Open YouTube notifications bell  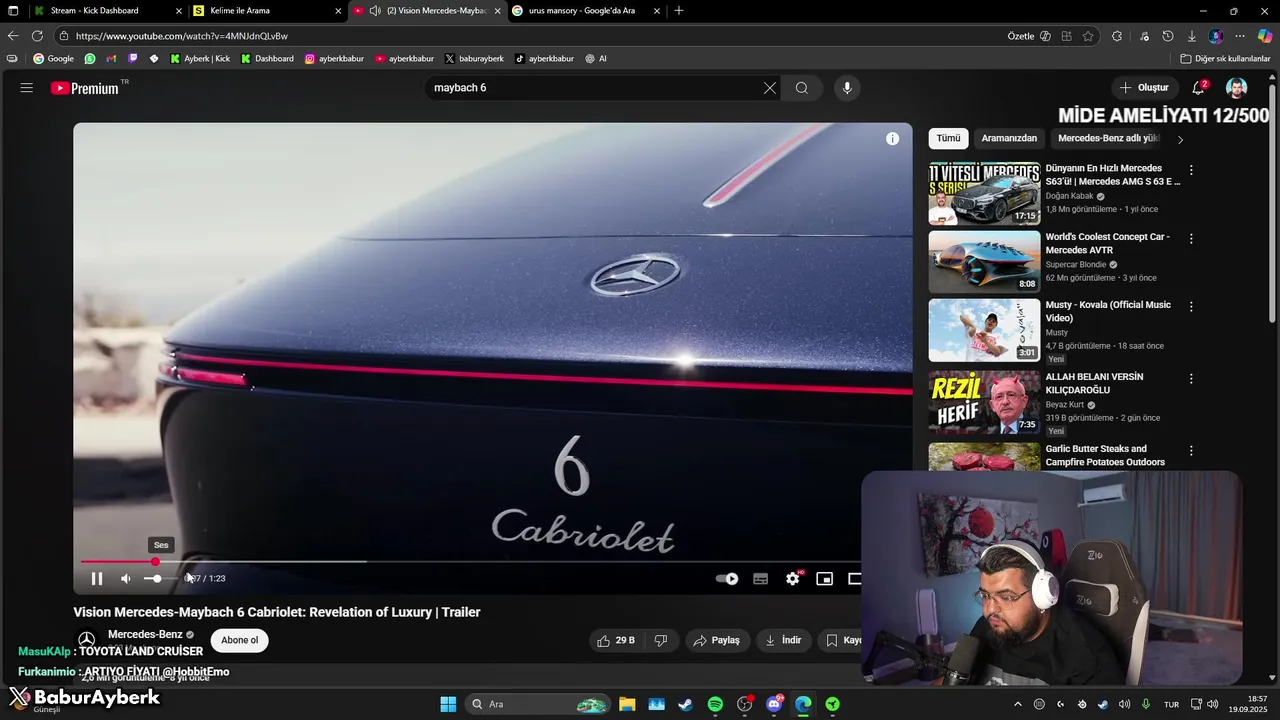(1198, 88)
